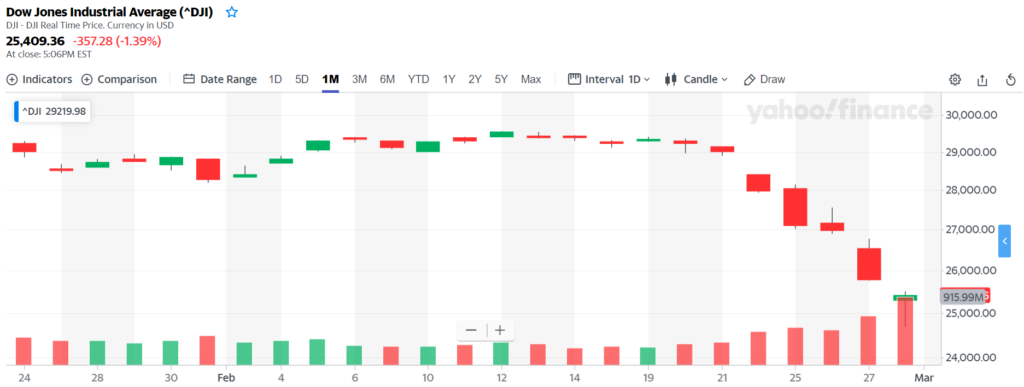Select the 2Y time range
Screen dimensions: 1024x387
point(475,80)
